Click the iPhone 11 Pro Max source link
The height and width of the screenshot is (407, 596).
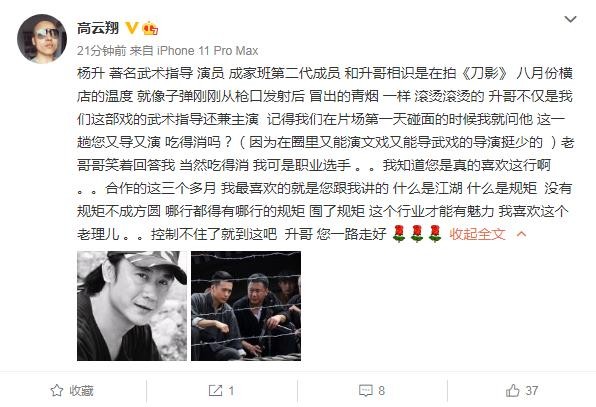(208, 51)
